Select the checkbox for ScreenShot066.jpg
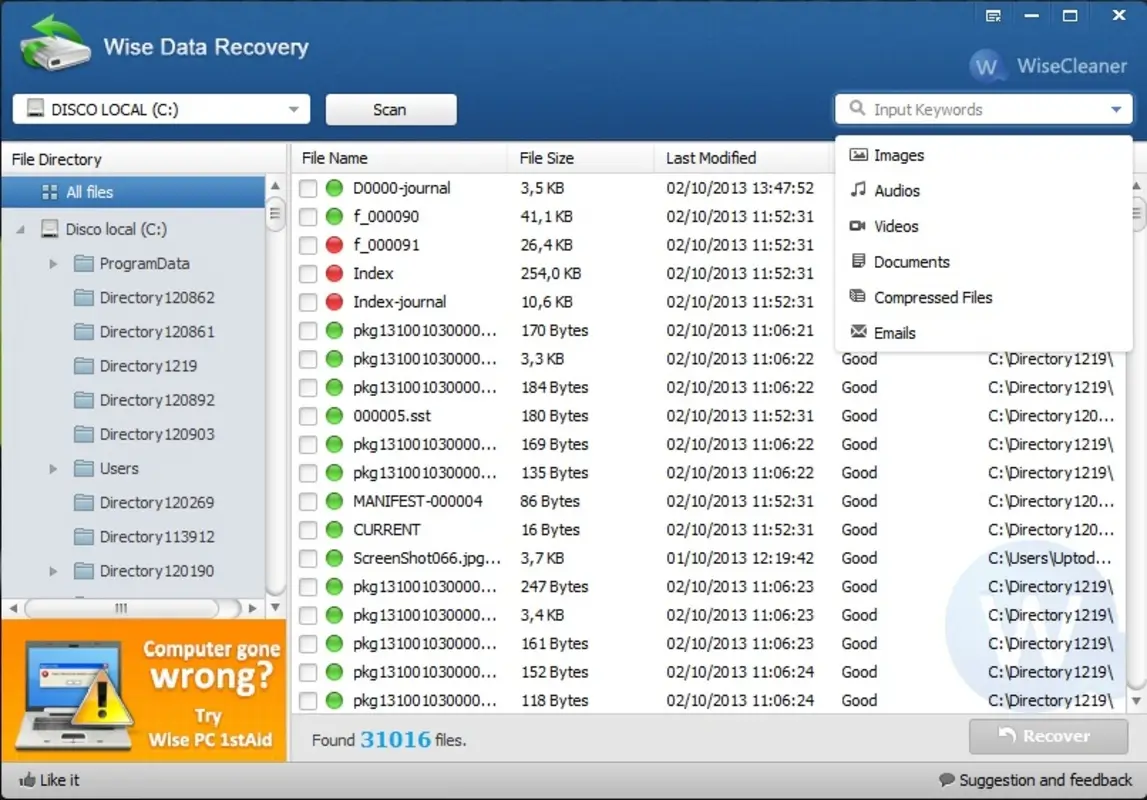Viewport: 1147px width, 800px height. coord(307,558)
